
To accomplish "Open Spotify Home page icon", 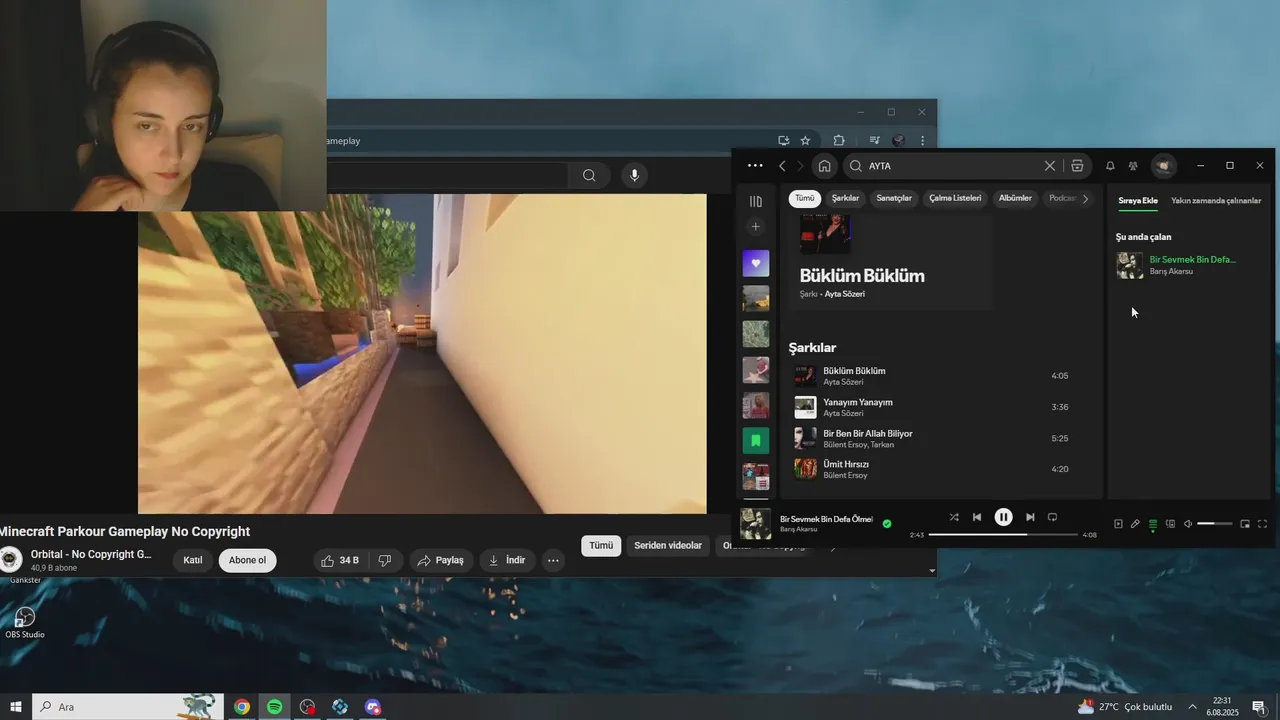I will pyautogui.click(x=824, y=166).
